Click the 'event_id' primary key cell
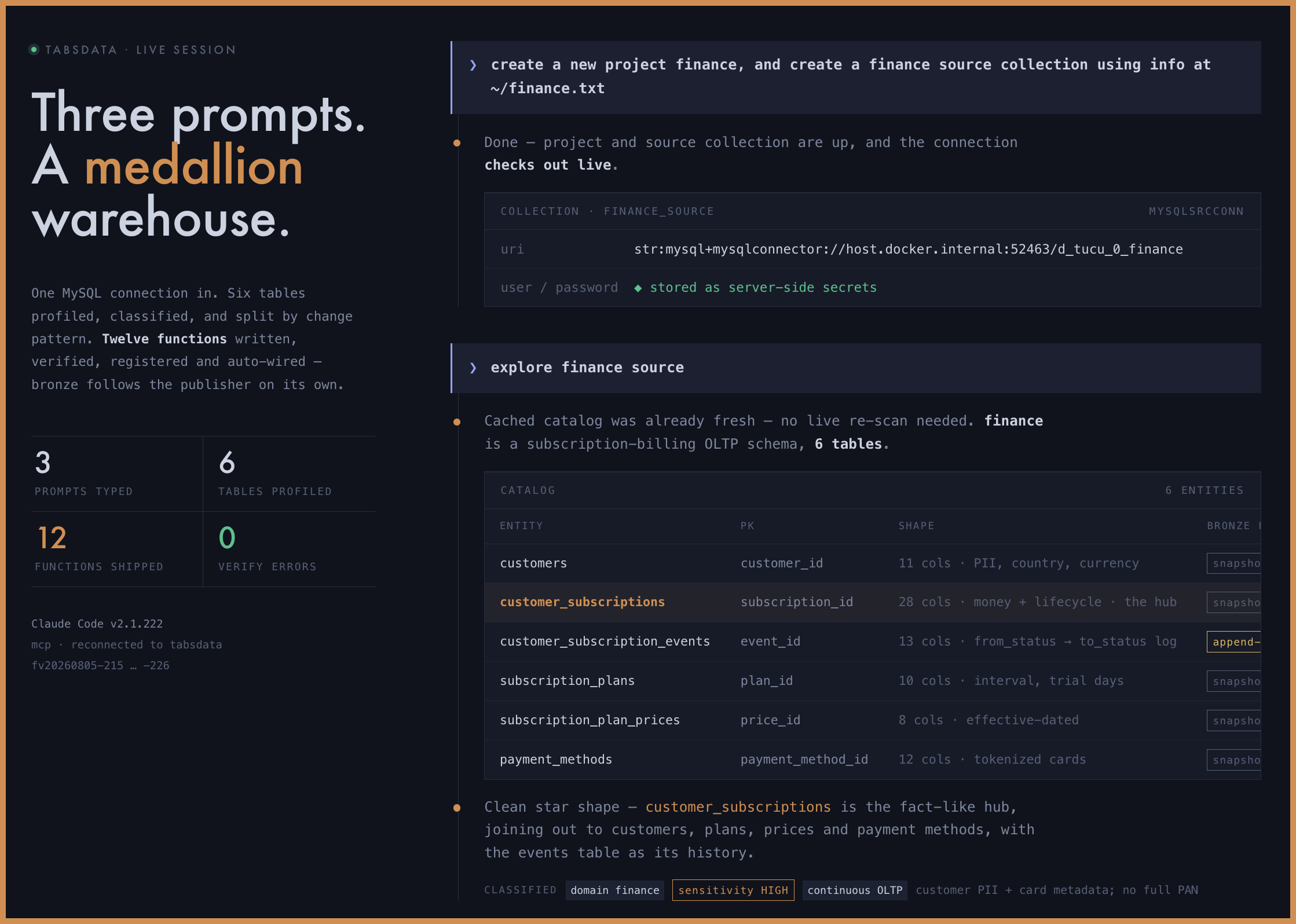This screenshot has width=1296, height=924. [770, 641]
